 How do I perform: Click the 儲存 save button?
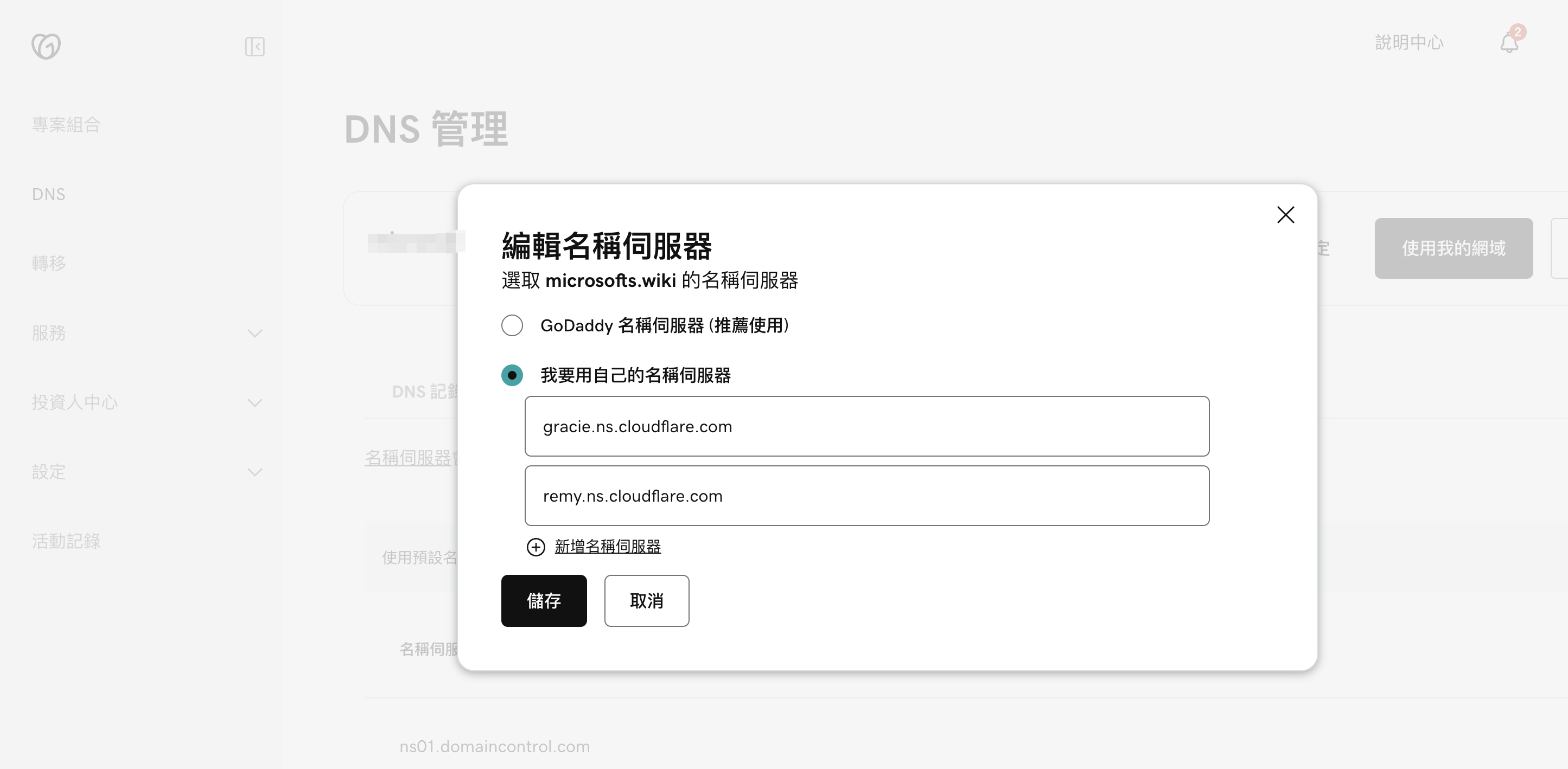pyautogui.click(x=544, y=600)
